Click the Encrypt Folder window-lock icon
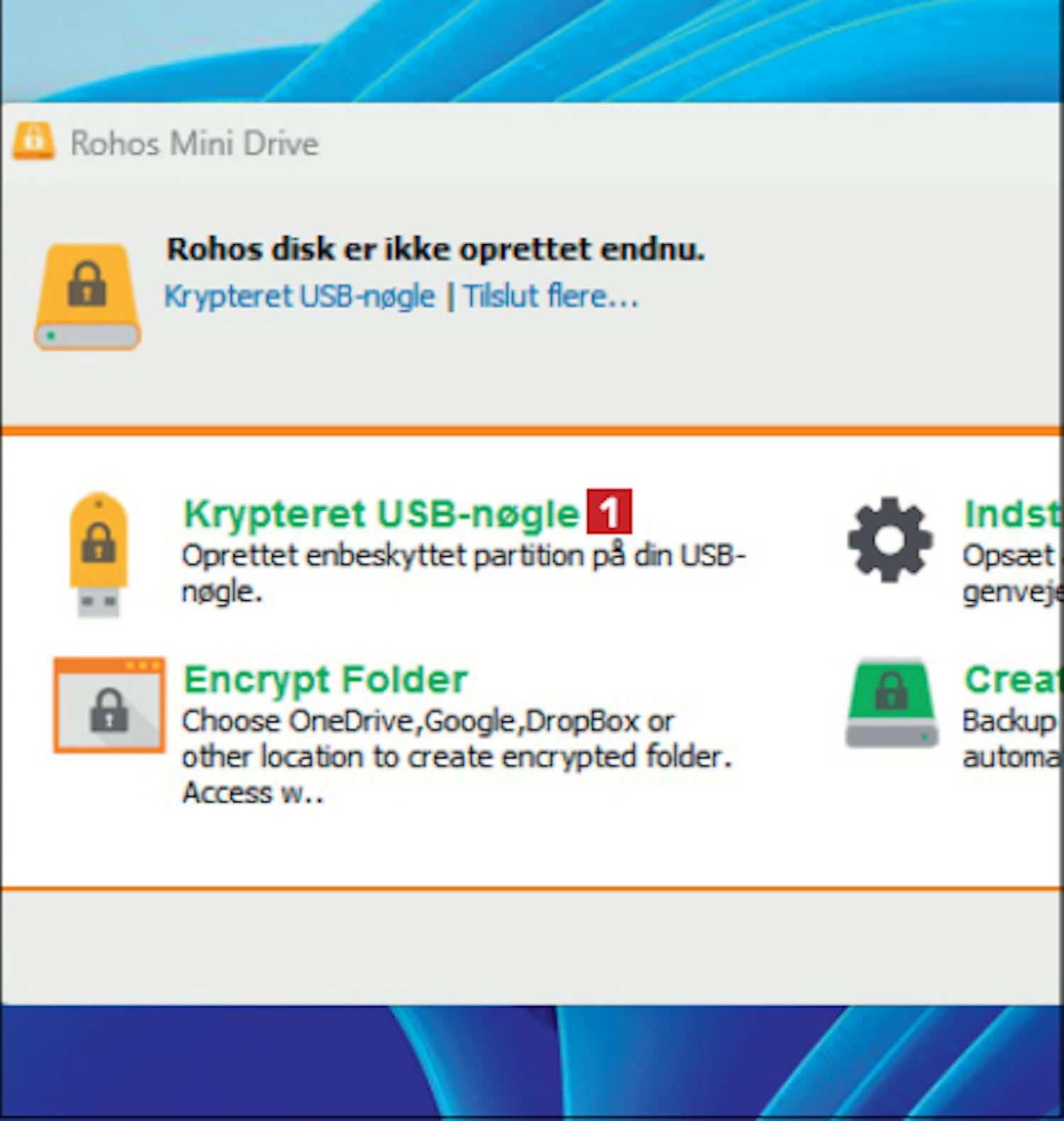 coord(109,705)
